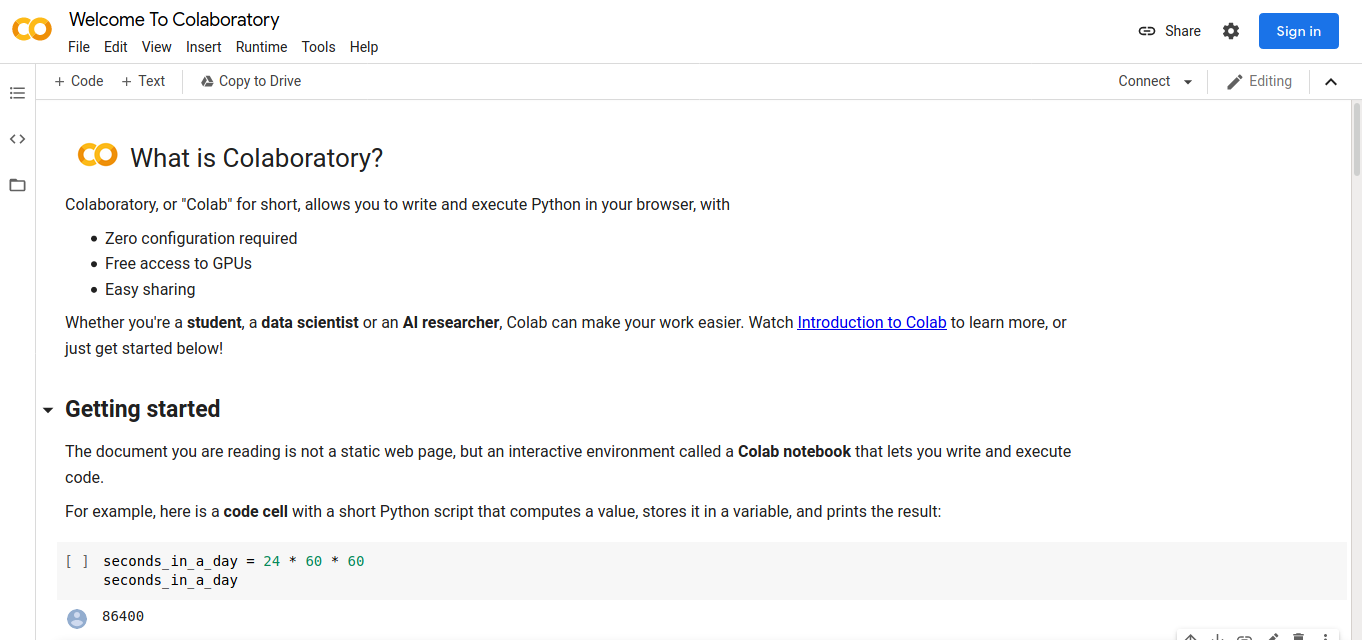Add a new Text cell

tap(143, 81)
